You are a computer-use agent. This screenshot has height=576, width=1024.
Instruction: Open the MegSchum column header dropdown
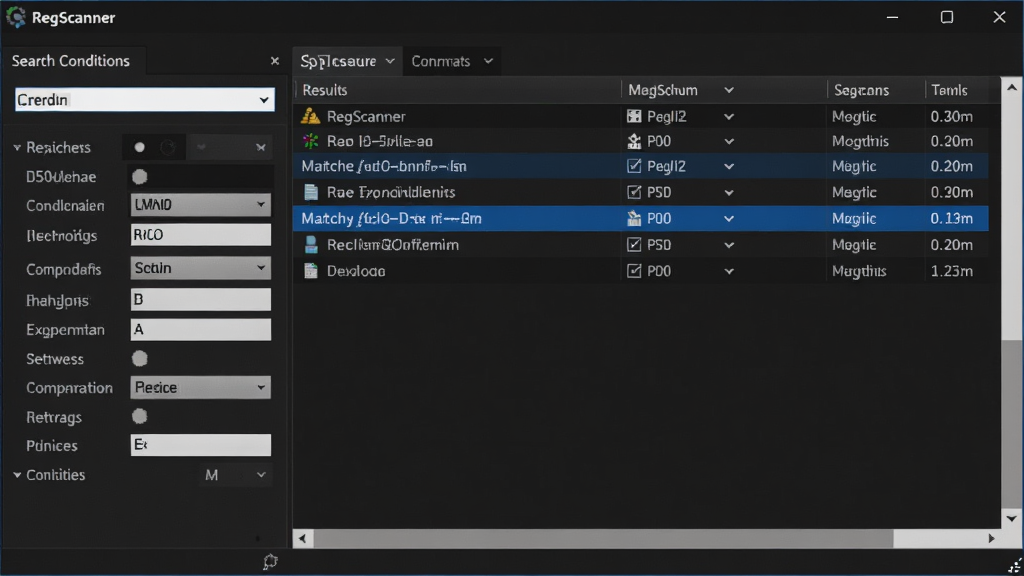coord(729,90)
